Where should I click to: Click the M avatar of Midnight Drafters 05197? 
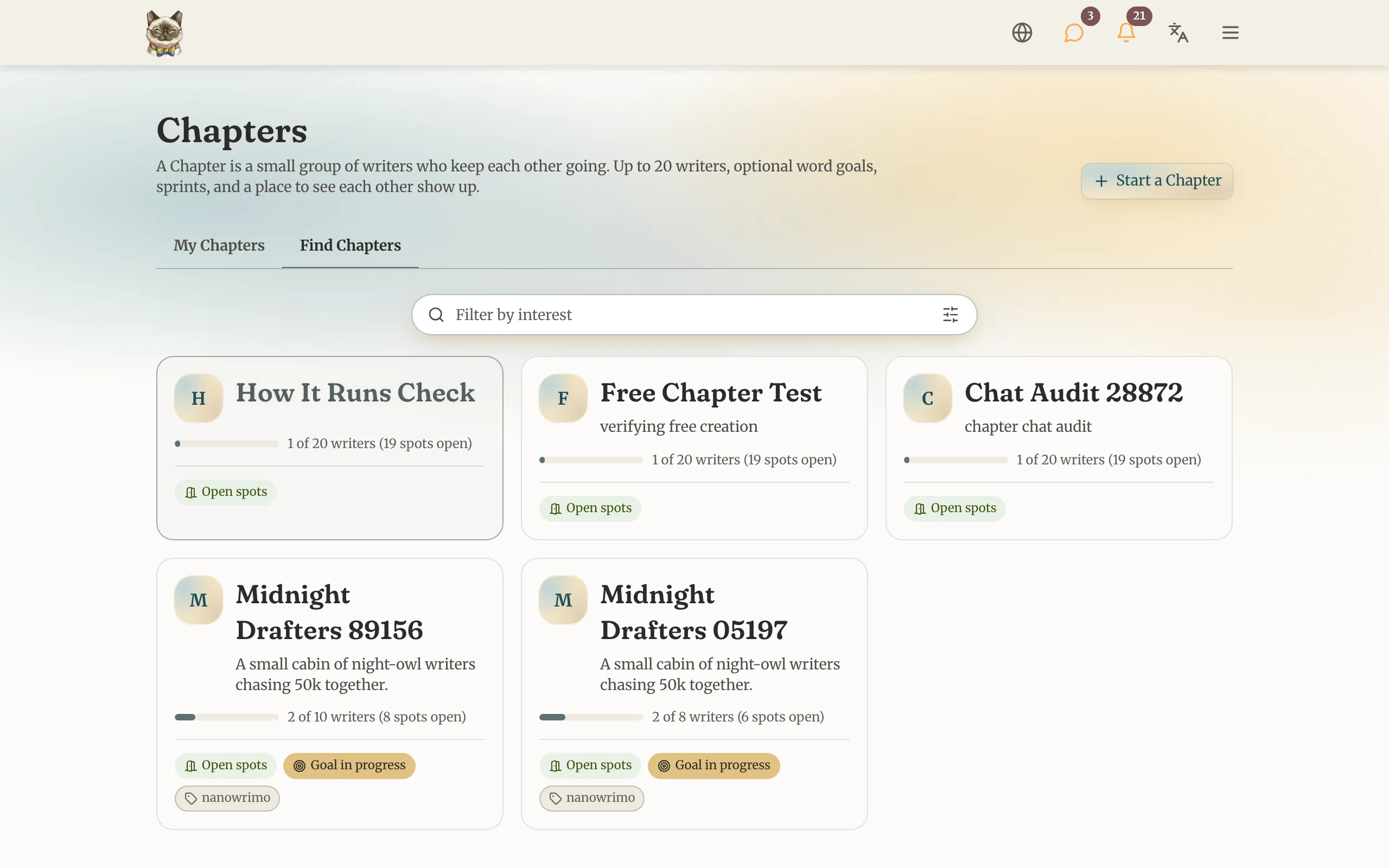[x=563, y=600]
